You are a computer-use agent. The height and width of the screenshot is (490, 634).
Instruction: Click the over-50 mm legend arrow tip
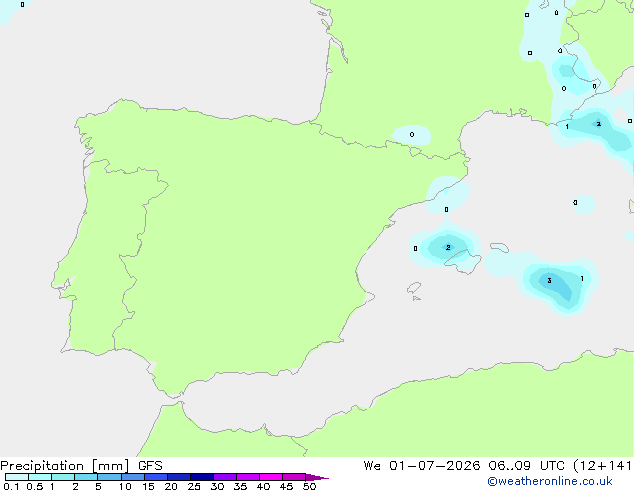coord(317,477)
